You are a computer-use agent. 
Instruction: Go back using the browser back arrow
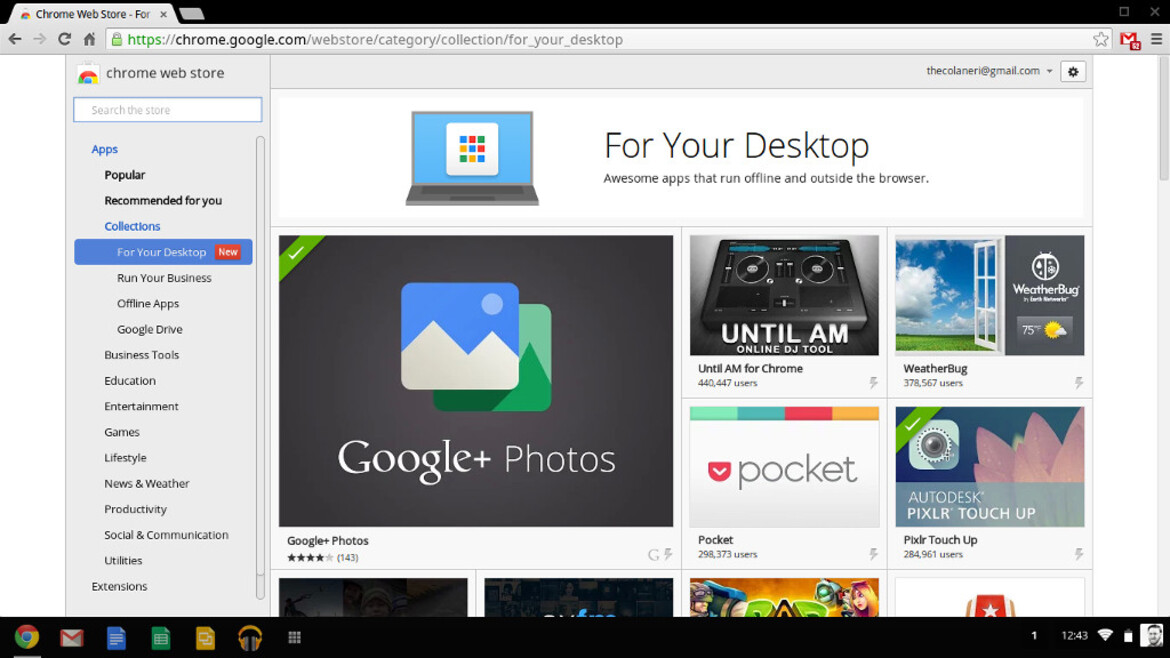click(x=15, y=40)
